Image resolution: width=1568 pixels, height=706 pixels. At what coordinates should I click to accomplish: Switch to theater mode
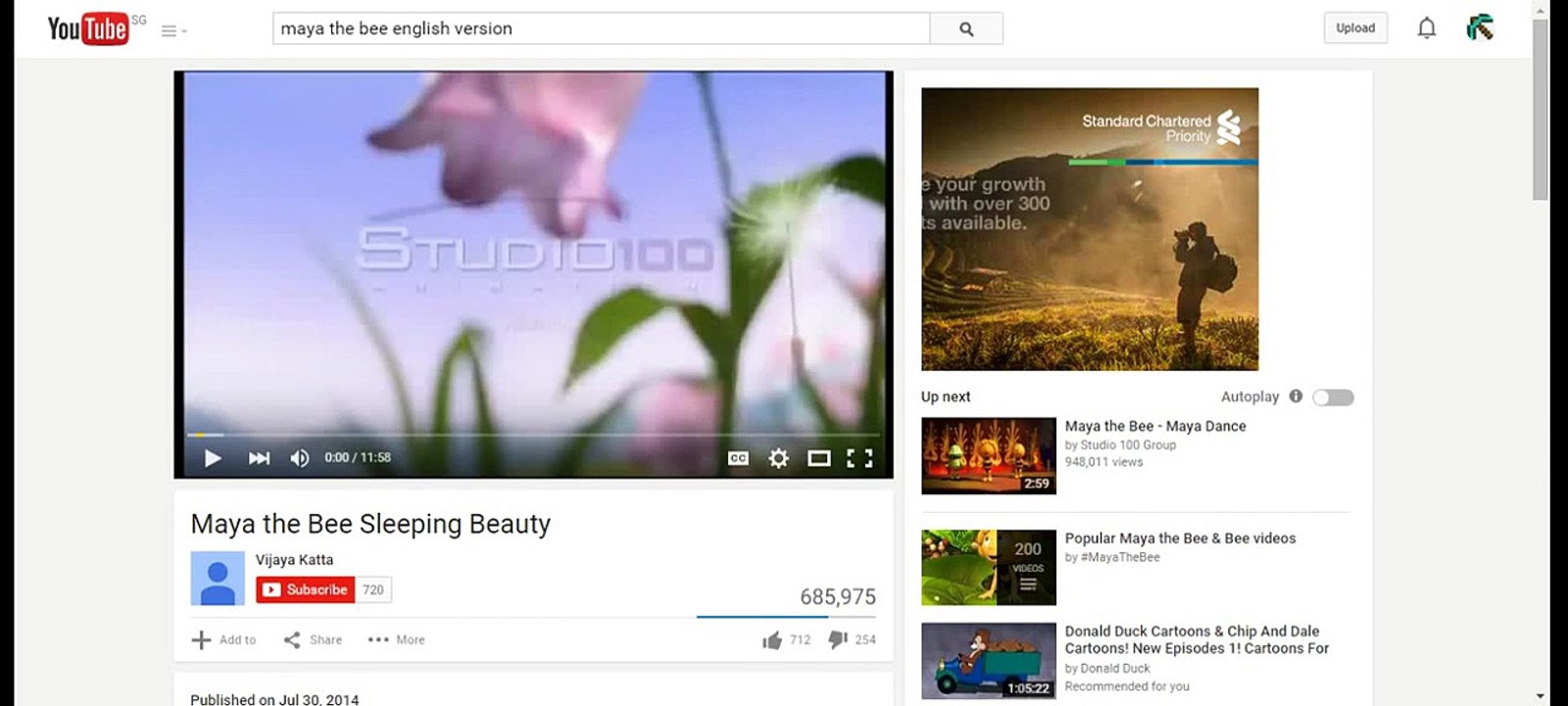tap(819, 458)
